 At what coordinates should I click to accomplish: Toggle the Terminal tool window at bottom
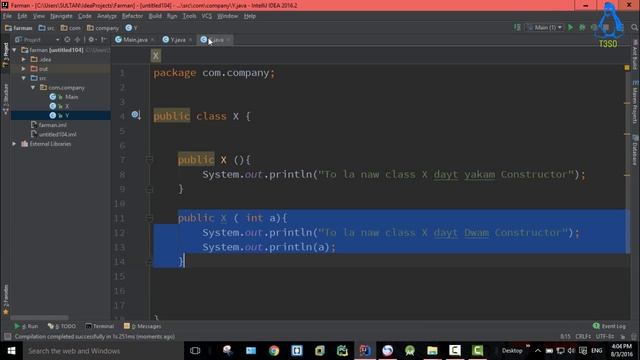point(100,326)
